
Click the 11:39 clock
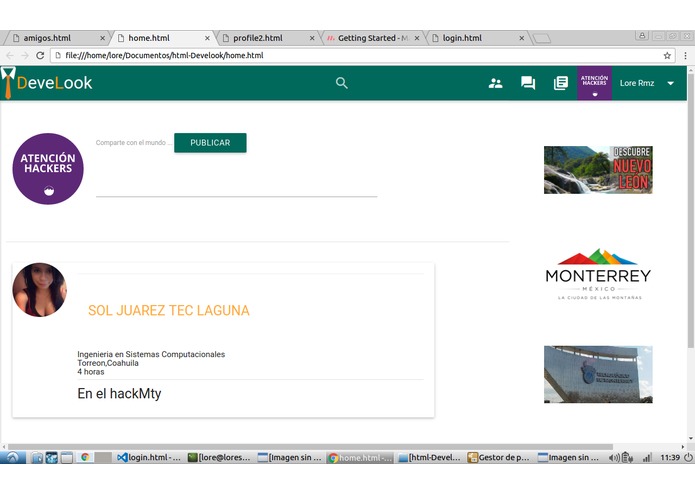670,457
